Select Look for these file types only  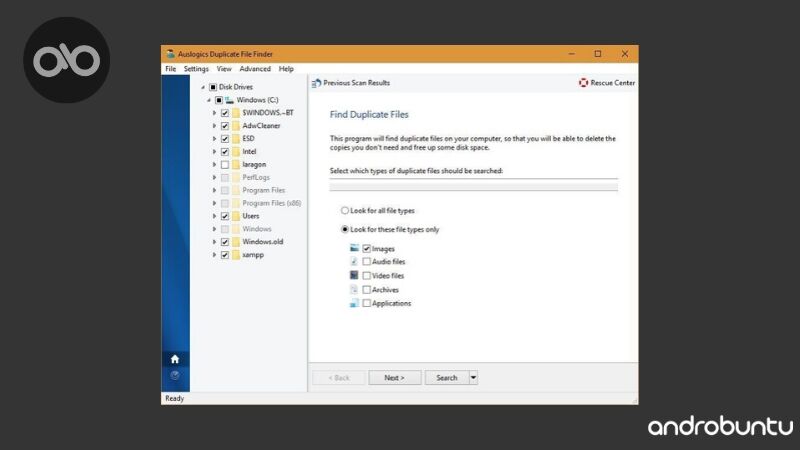point(345,229)
